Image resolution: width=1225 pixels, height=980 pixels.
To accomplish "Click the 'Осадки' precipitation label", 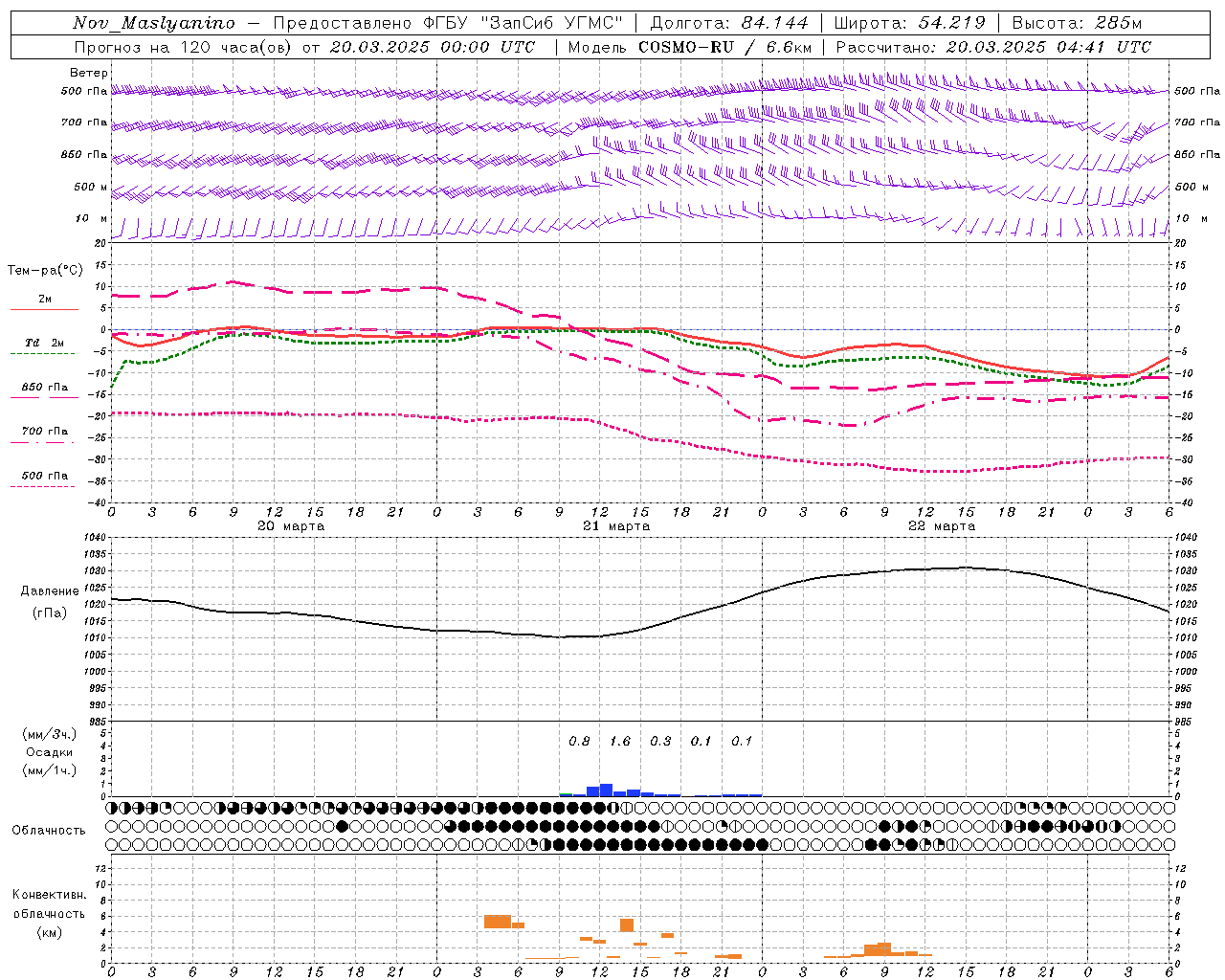I will click(50, 752).
